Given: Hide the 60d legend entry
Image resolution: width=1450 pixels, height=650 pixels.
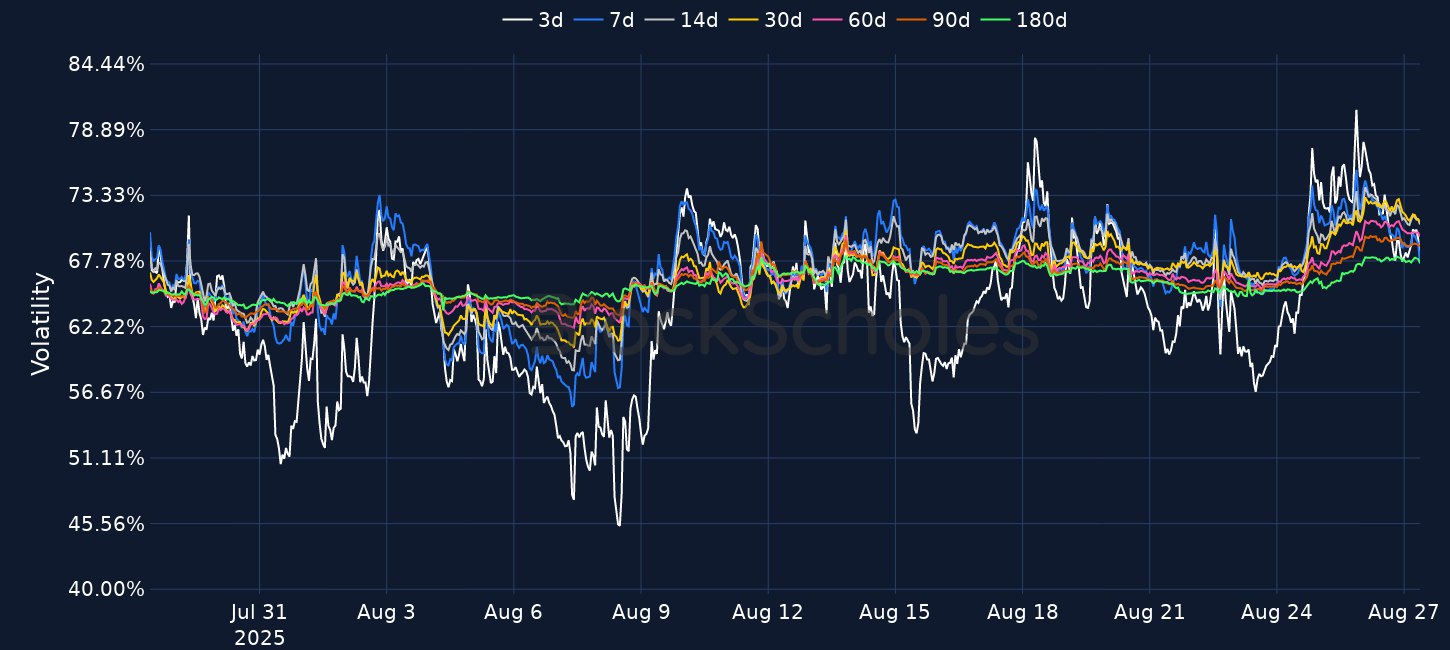Looking at the screenshot, I should coord(849,20).
